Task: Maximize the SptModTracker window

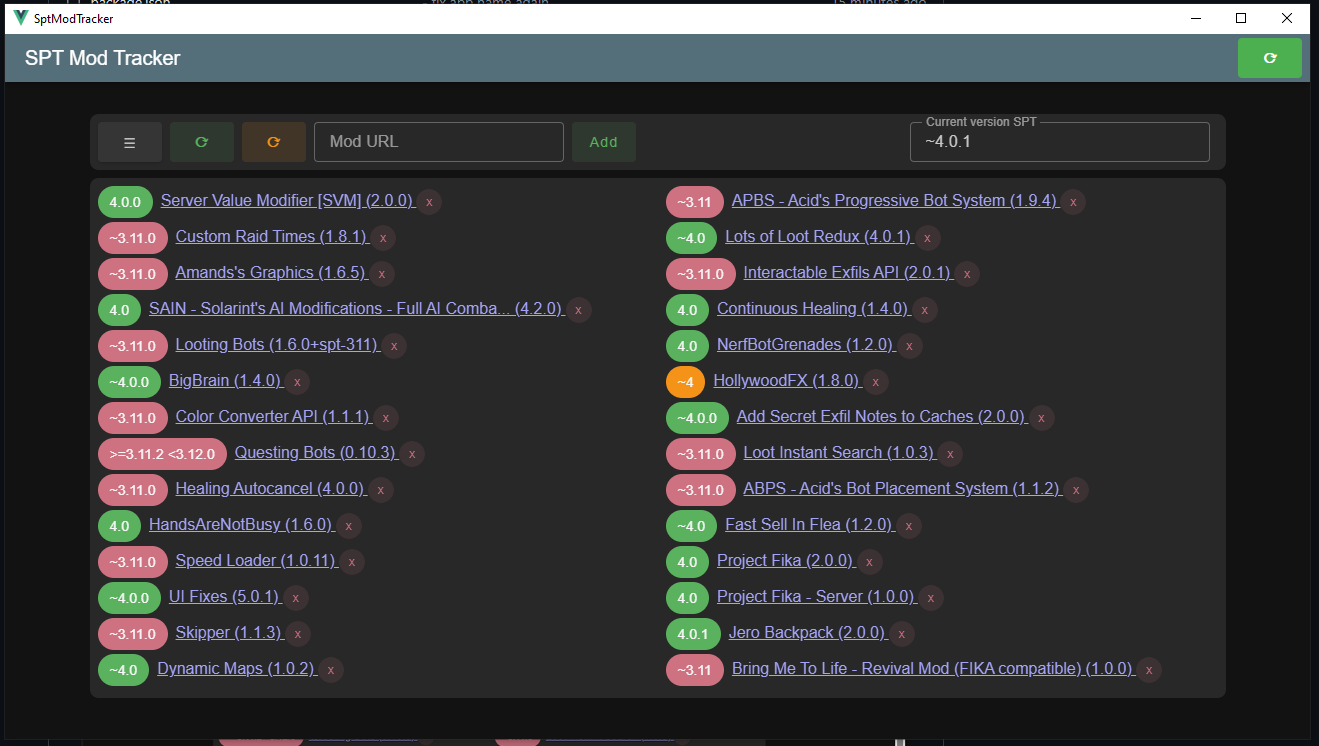Action: pos(1241,18)
